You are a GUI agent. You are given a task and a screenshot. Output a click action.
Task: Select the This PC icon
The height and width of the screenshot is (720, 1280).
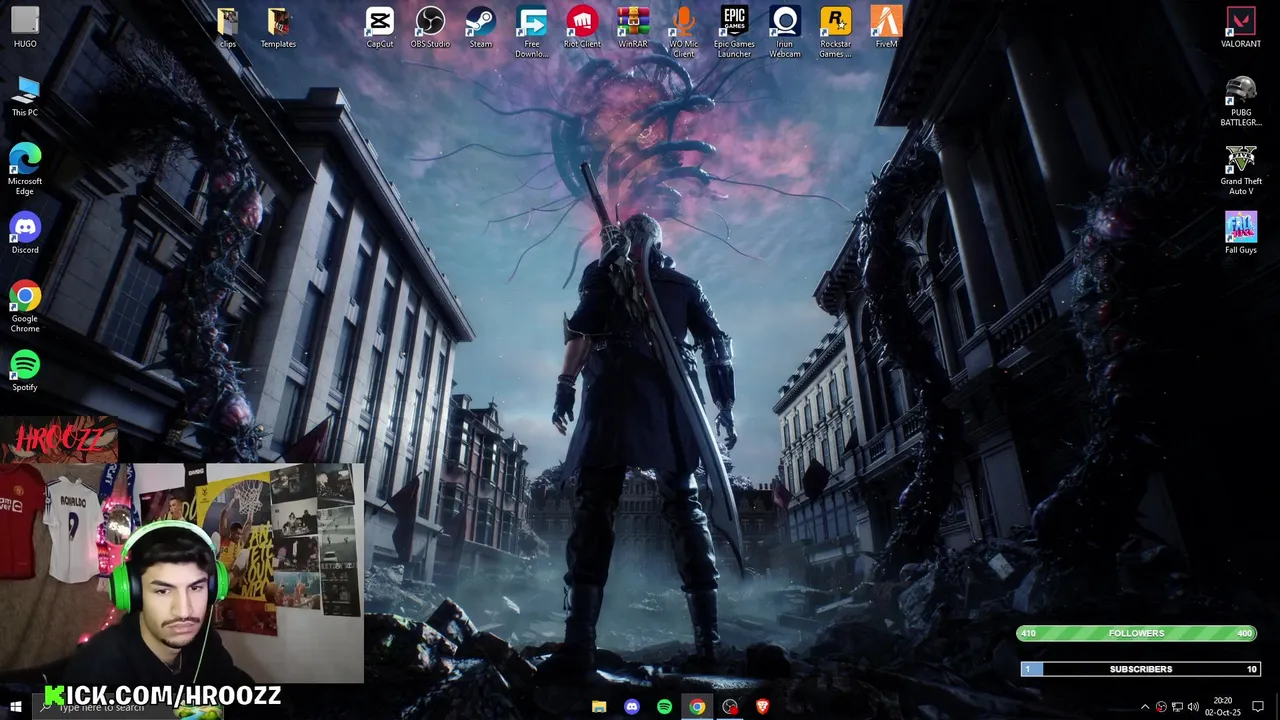25,96
